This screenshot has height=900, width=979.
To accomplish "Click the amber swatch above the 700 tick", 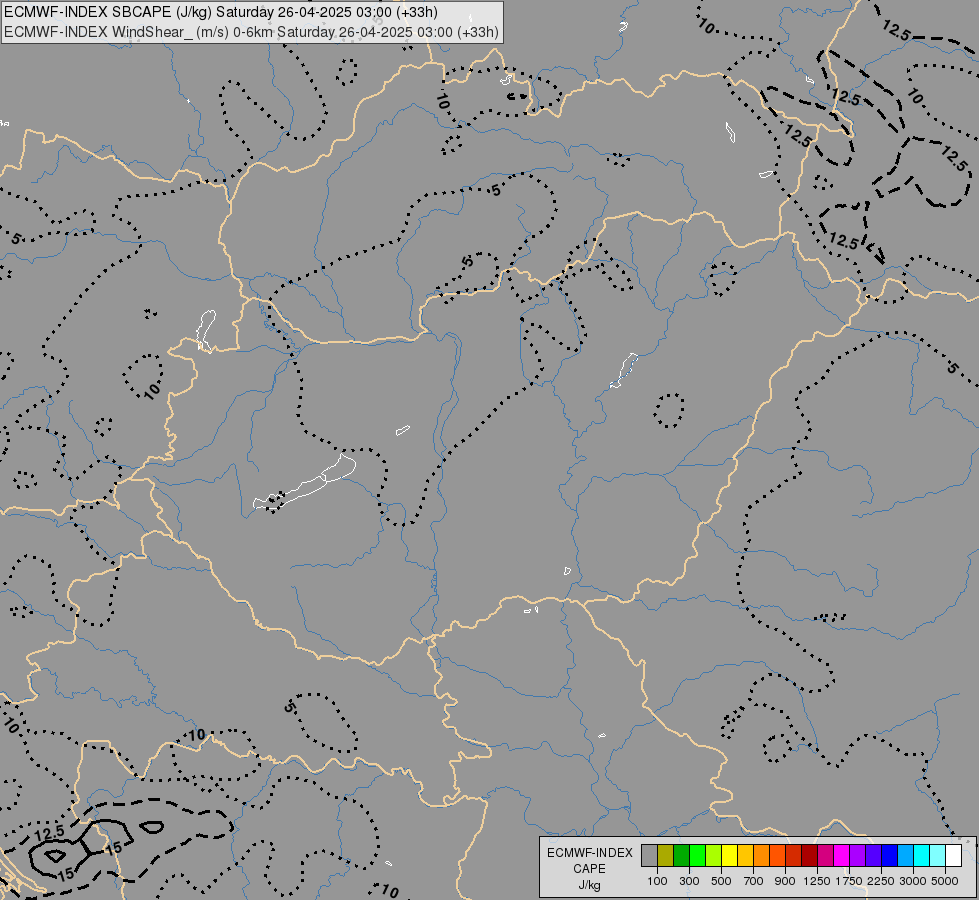I will coord(745,855).
